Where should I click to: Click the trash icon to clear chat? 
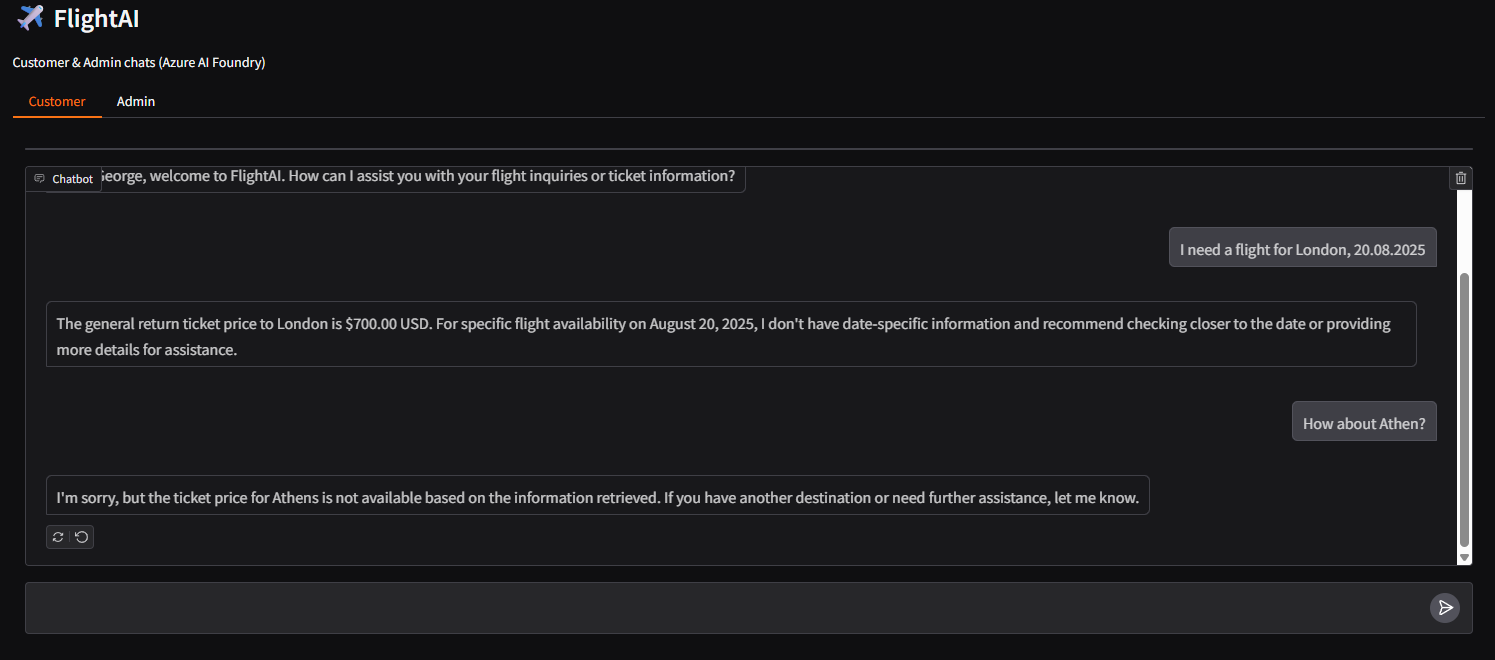[x=1461, y=178]
